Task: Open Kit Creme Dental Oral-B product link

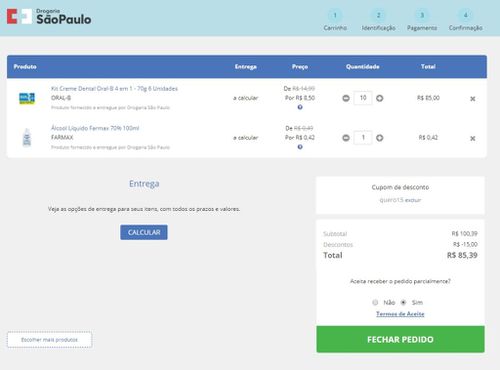Action: (x=114, y=89)
